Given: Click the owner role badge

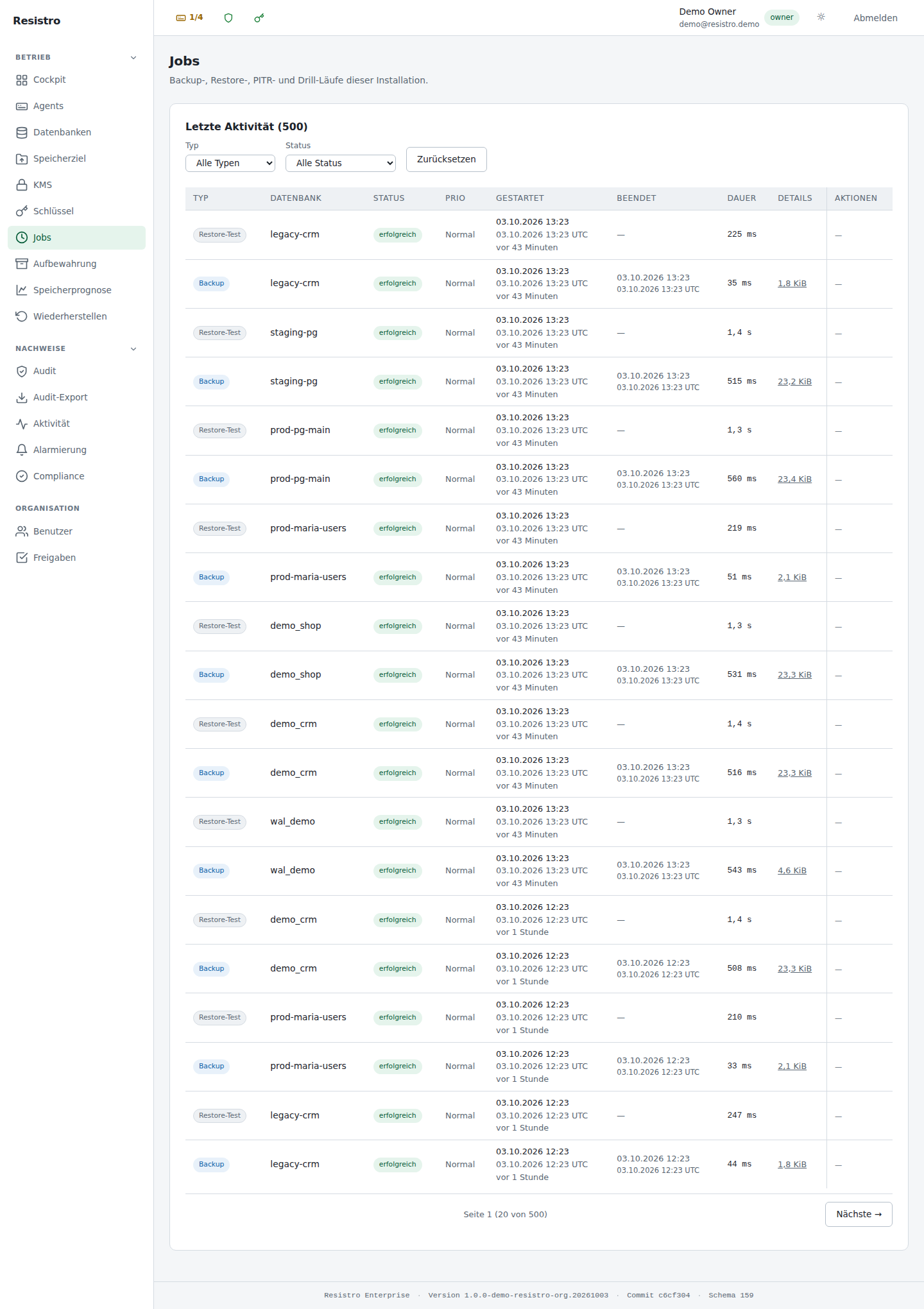Looking at the screenshot, I should pos(782,18).
